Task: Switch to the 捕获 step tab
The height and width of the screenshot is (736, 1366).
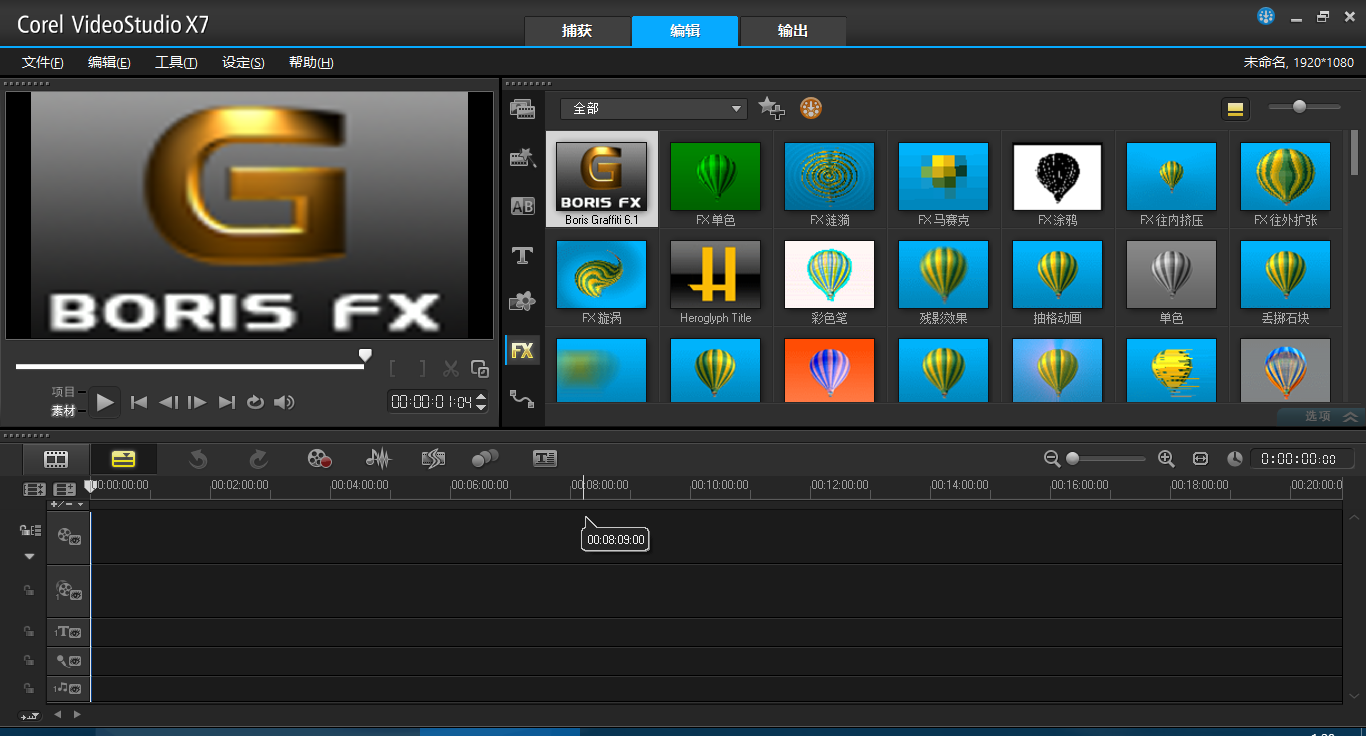Action: coord(577,31)
